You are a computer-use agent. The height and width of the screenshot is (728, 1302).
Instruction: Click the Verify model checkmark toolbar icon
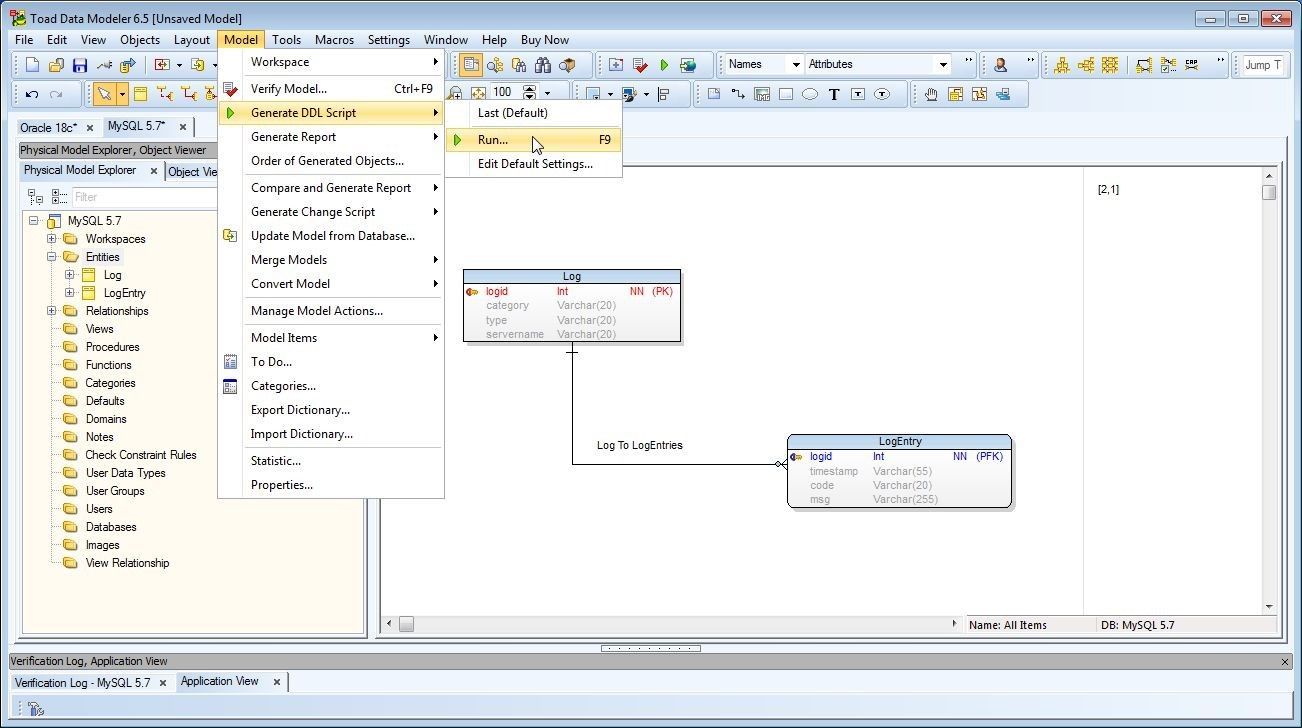point(640,65)
